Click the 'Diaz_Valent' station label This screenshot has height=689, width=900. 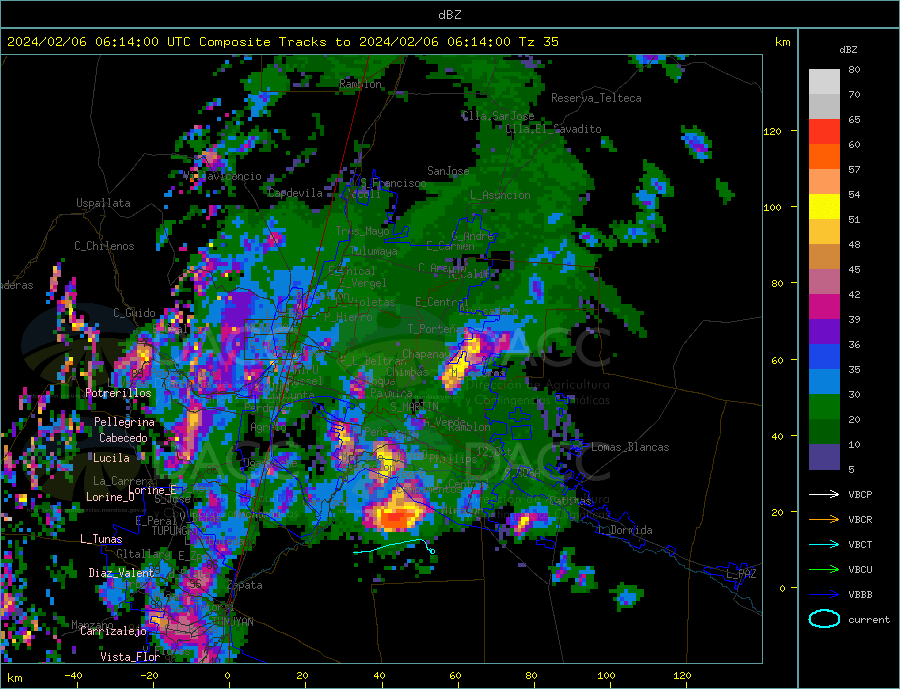point(121,573)
